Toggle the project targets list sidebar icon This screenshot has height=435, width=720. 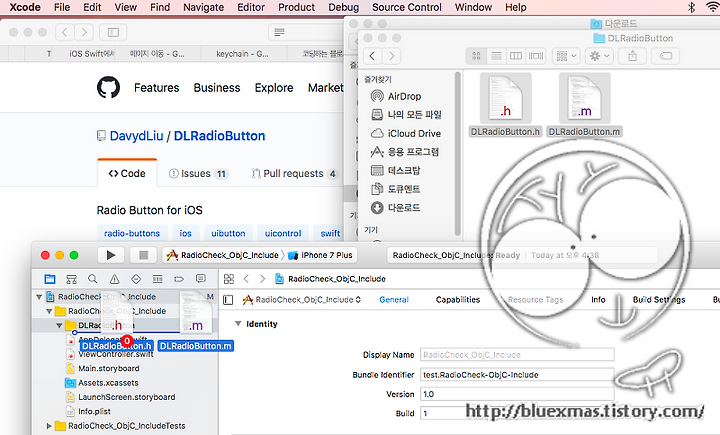click(x=228, y=300)
